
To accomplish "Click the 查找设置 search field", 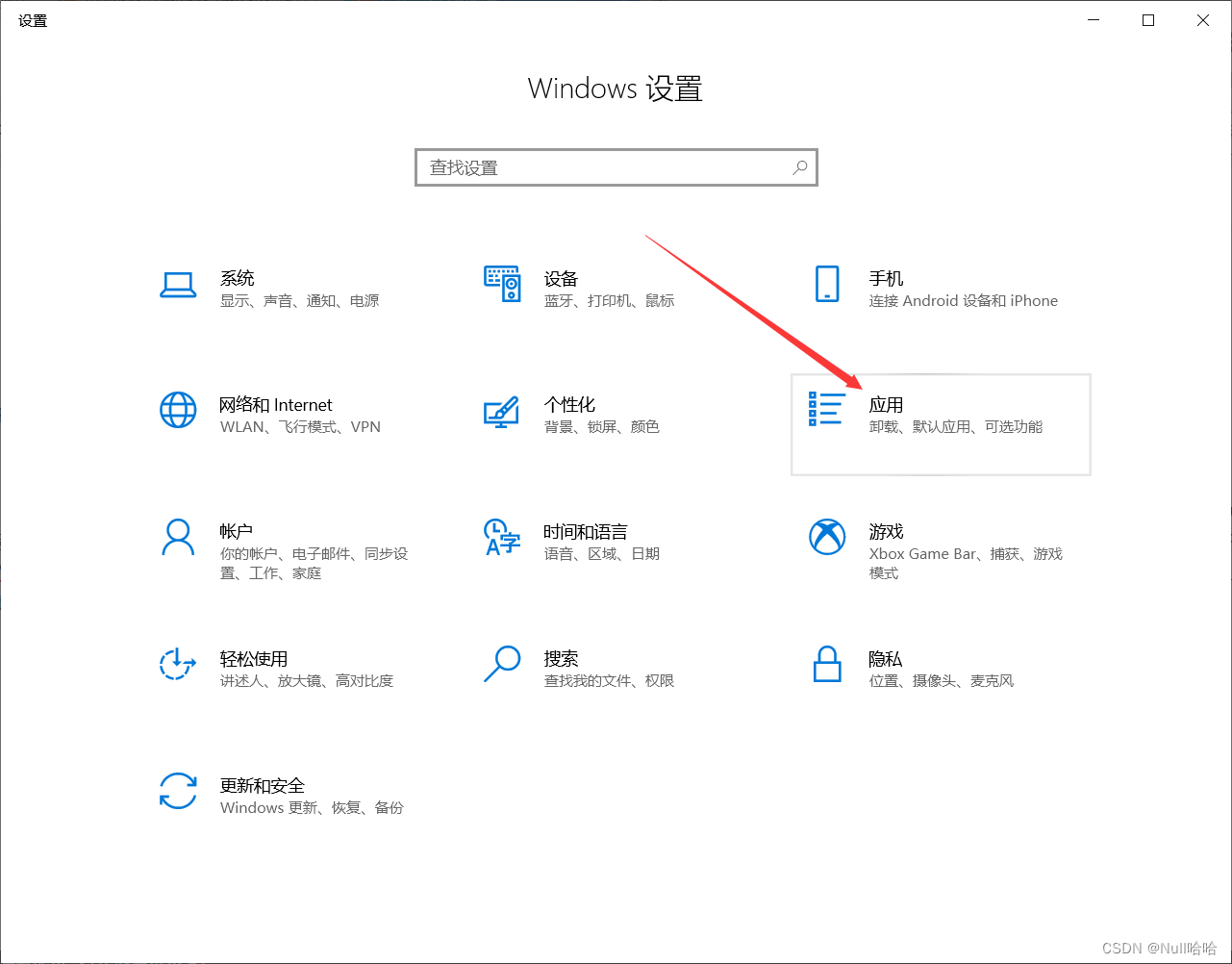I will point(616,167).
